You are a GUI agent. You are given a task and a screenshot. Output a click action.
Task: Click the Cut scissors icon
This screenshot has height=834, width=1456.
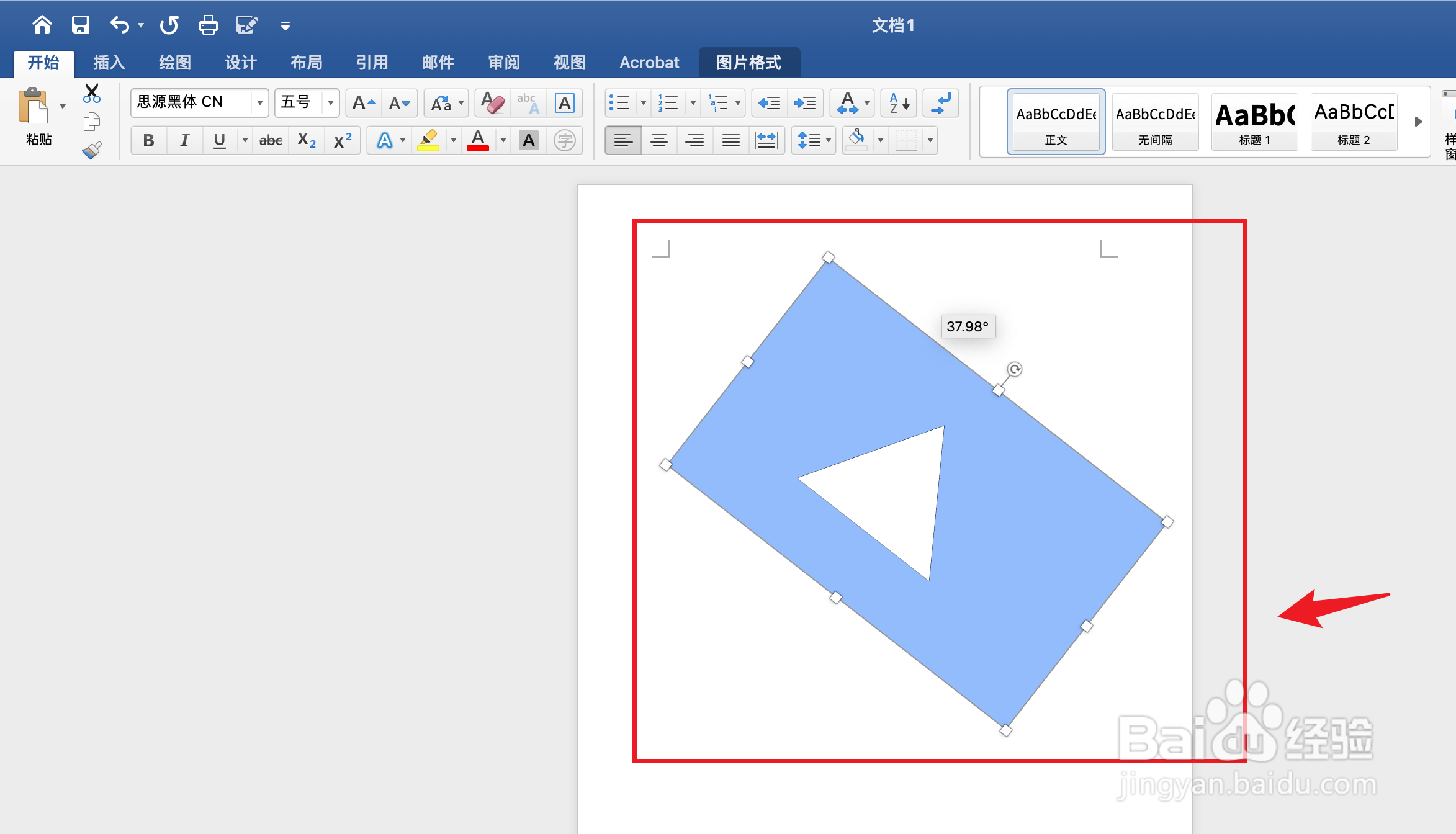pyautogui.click(x=92, y=93)
